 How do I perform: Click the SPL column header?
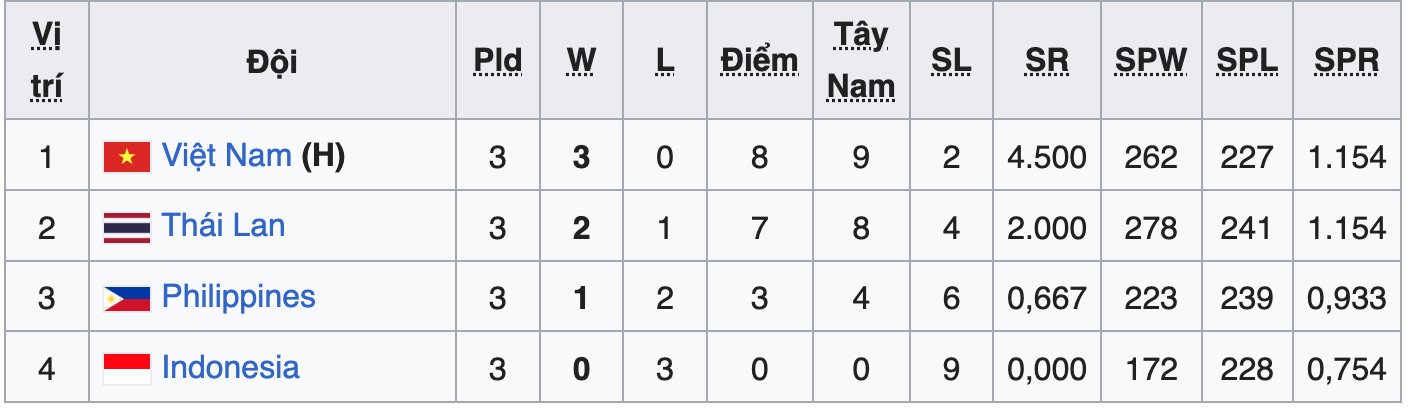pos(1246,62)
